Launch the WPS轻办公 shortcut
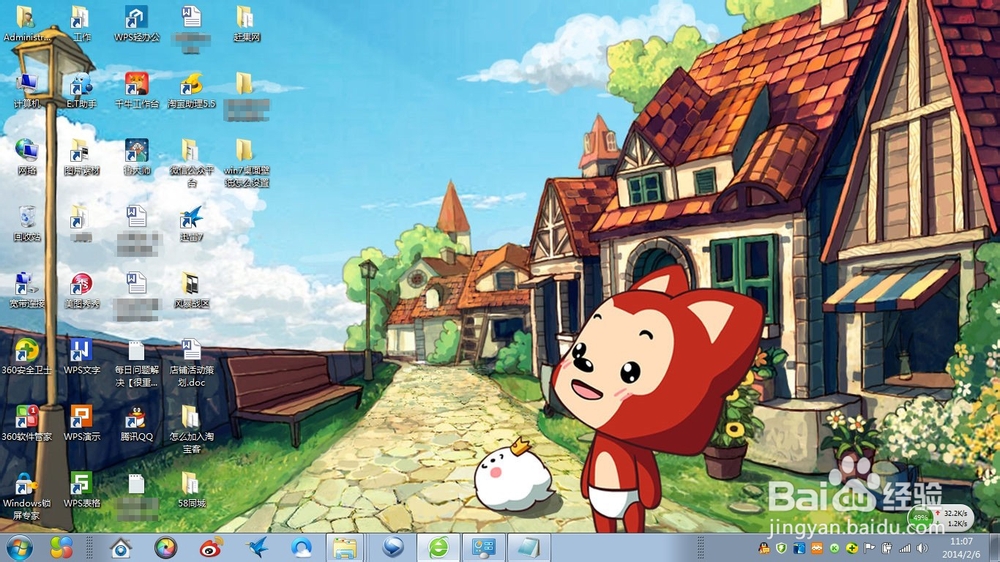Image resolution: width=1000 pixels, height=562 pixels. click(136, 24)
